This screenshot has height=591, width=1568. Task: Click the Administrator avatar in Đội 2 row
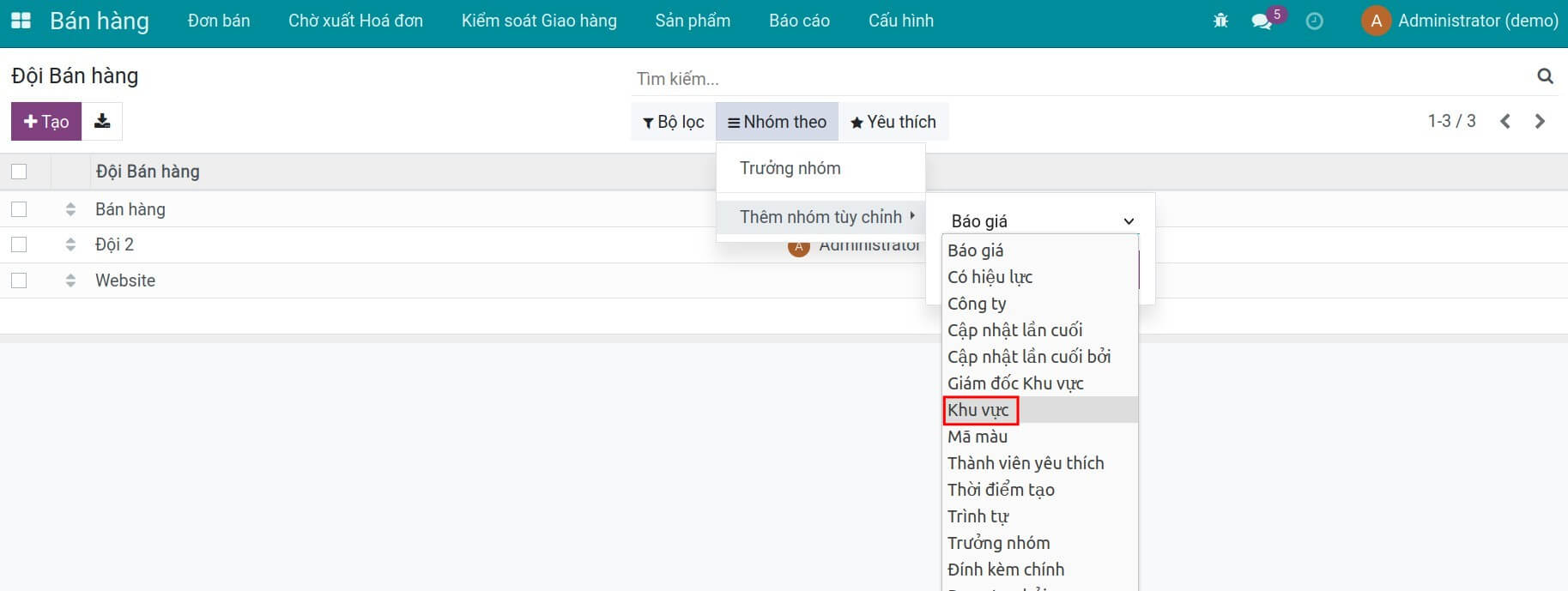pos(799,246)
